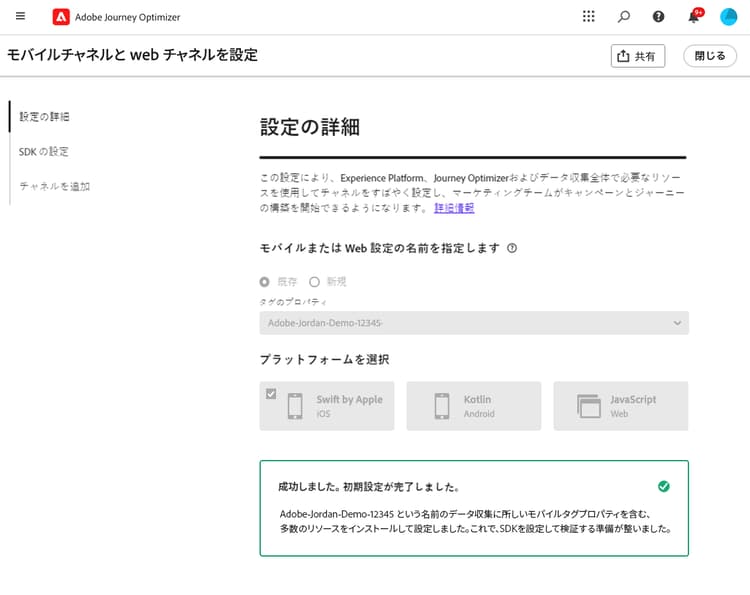Select 設定の詳細 in sidebar
Viewport: 750px width, 595px height.
pyautogui.click(x=44, y=117)
